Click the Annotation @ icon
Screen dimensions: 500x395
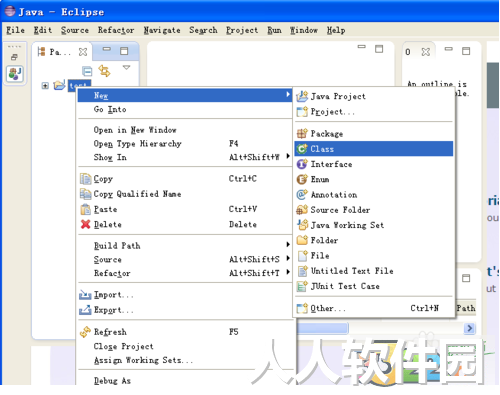pyautogui.click(x=302, y=194)
